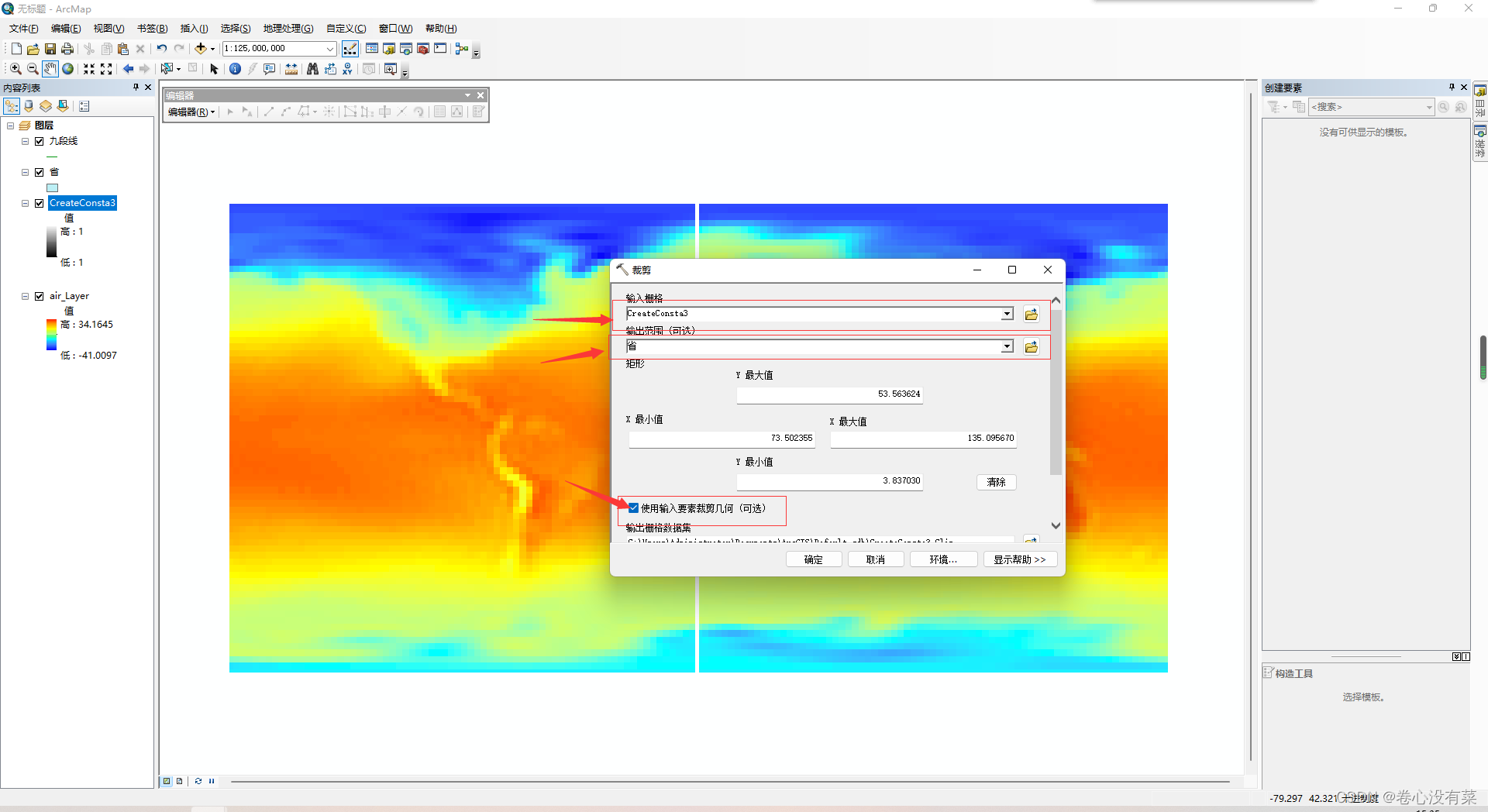The width and height of the screenshot is (1488, 812).
Task: Activate the Identify tool
Action: coord(236,69)
